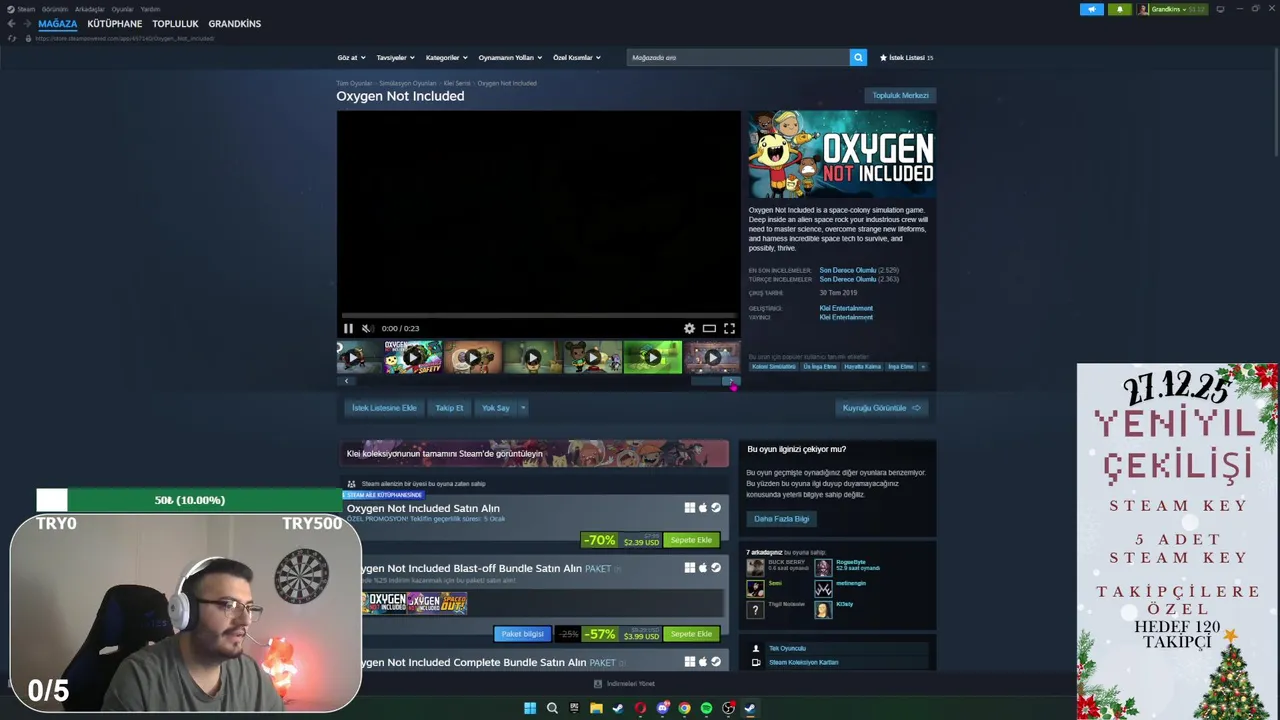Open Steam Koleksiyon Kartları link
This screenshot has height=720, width=1280.
[803, 662]
